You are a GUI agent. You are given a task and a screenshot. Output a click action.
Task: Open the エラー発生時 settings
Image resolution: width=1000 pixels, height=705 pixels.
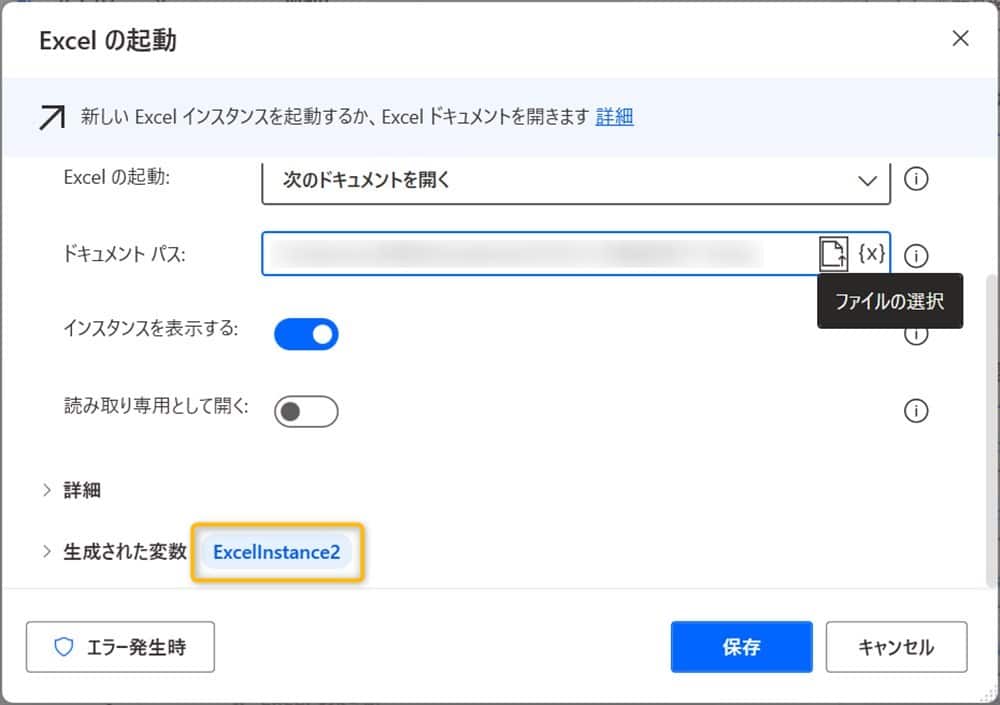pos(120,647)
